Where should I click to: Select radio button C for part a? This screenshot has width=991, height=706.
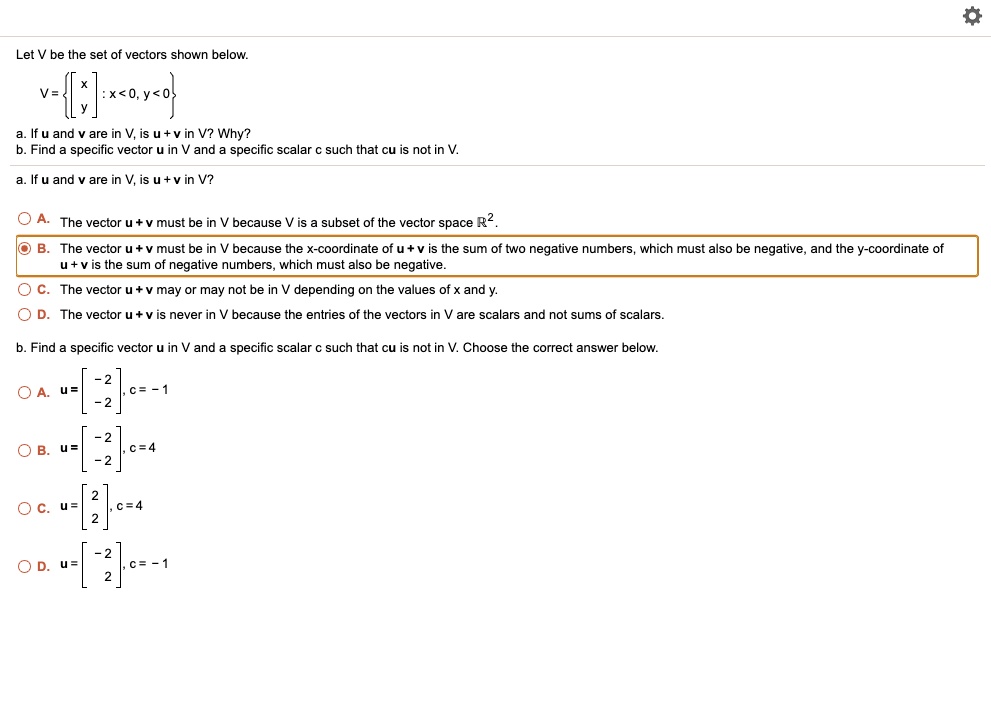coord(23,289)
